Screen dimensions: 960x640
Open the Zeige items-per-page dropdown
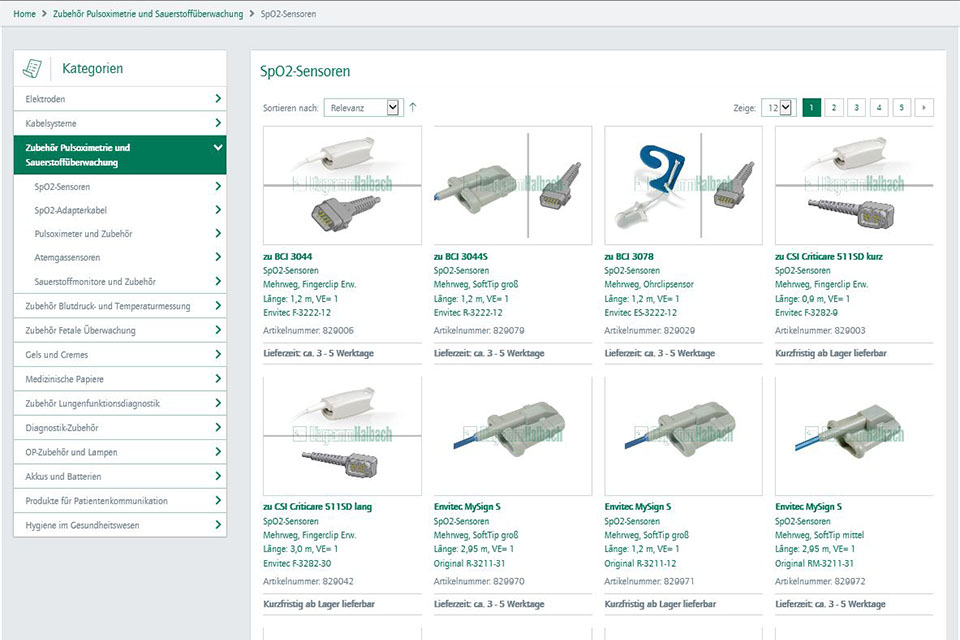pos(778,108)
